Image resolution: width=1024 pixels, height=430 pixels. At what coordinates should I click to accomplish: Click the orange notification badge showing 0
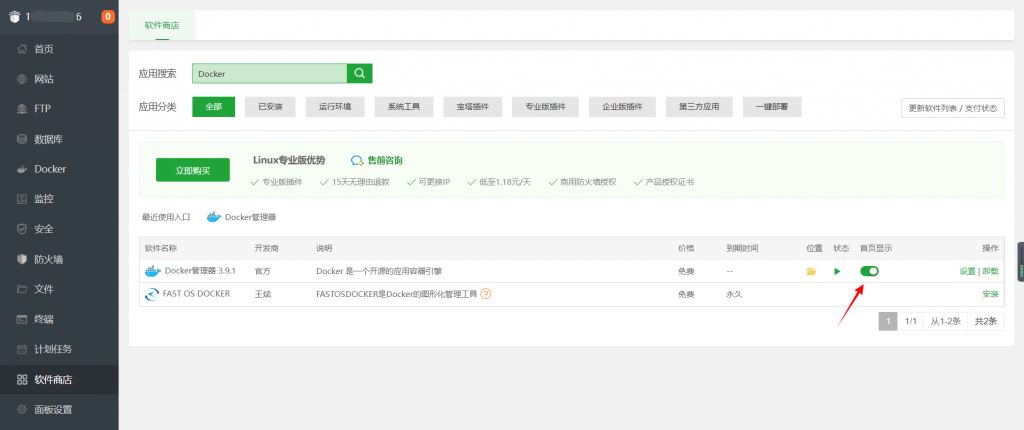[108, 17]
